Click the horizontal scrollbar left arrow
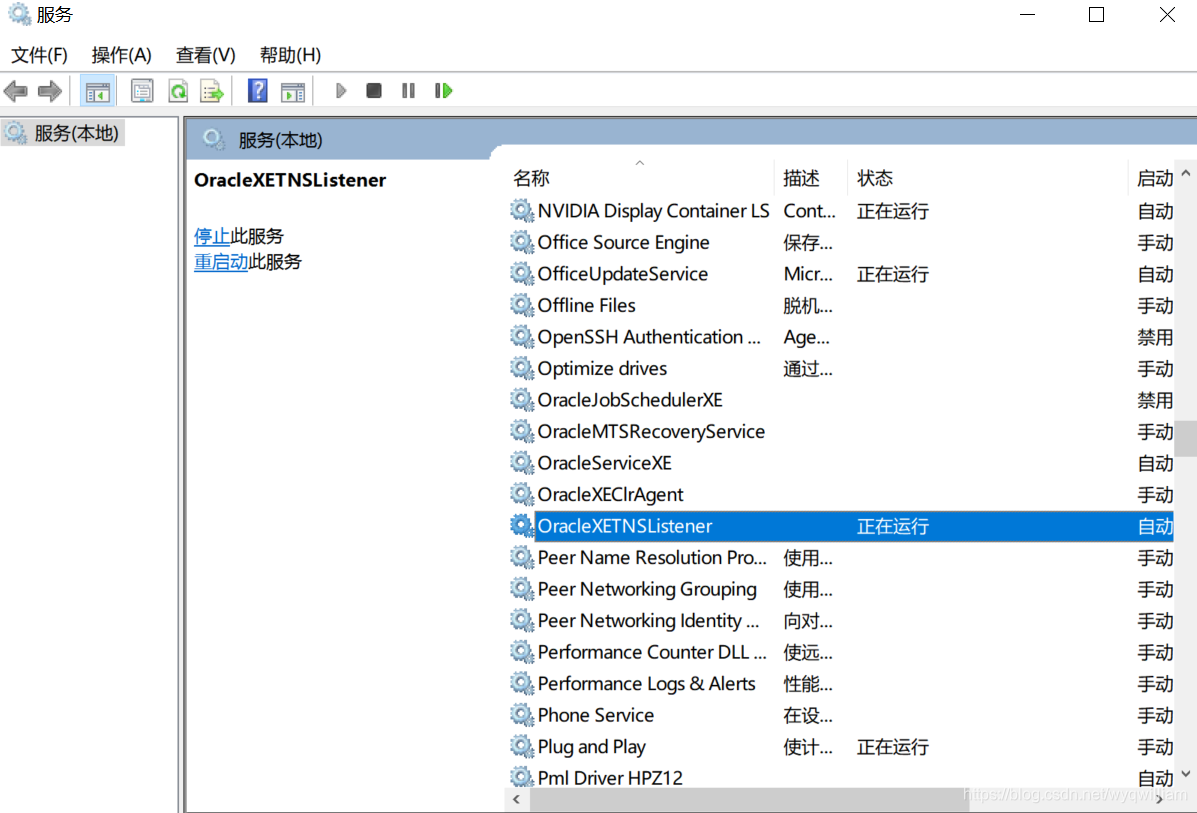The width and height of the screenshot is (1197, 813). click(517, 799)
